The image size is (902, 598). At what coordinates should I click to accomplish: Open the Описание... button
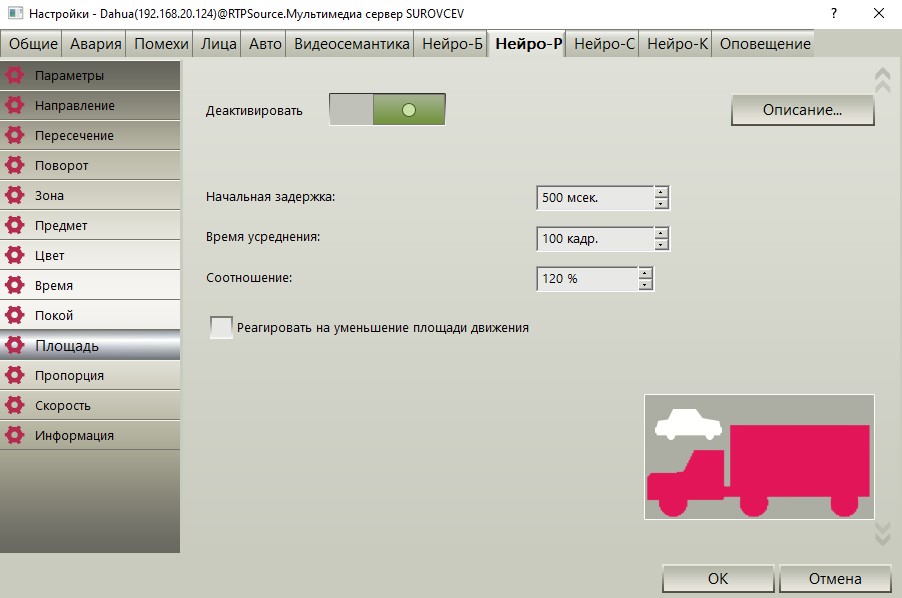click(802, 110)
